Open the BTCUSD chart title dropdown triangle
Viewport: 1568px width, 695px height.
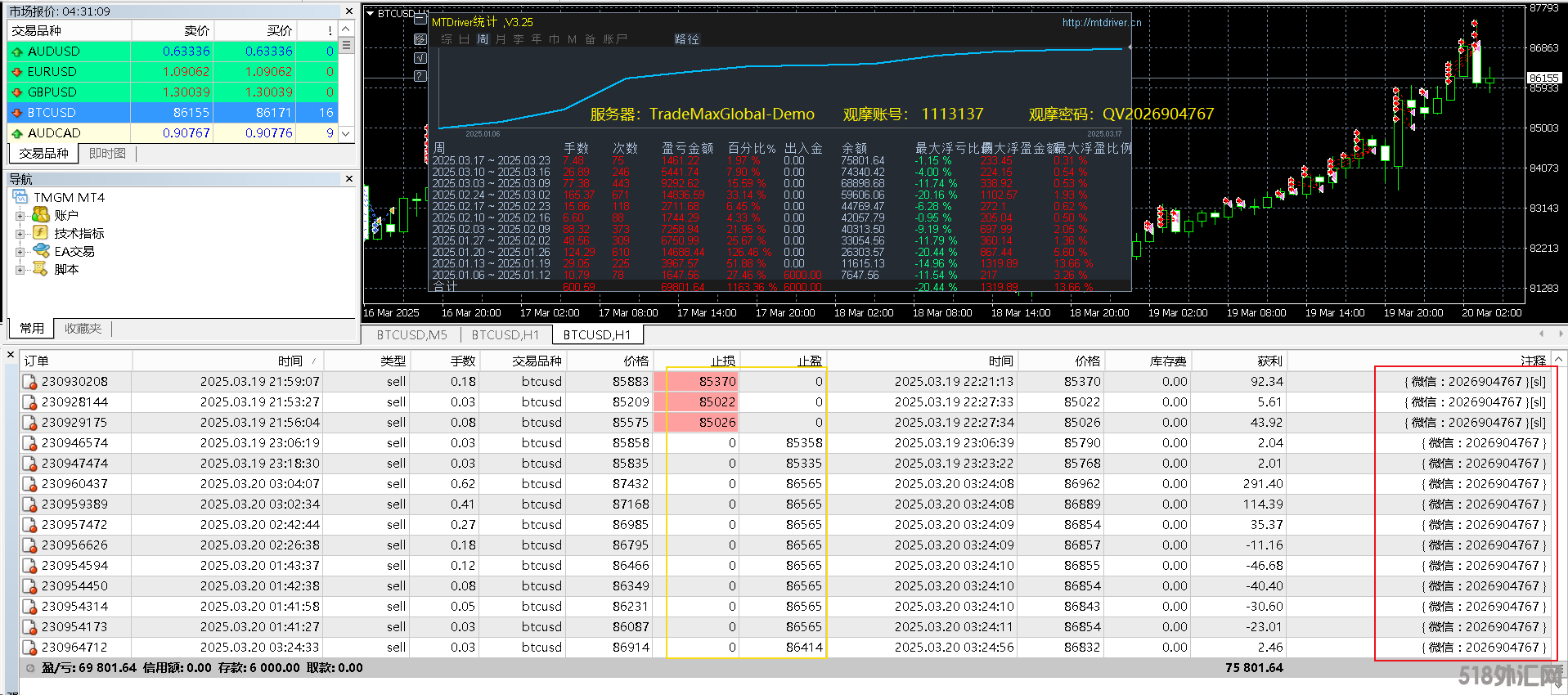[x=370, y=13]
